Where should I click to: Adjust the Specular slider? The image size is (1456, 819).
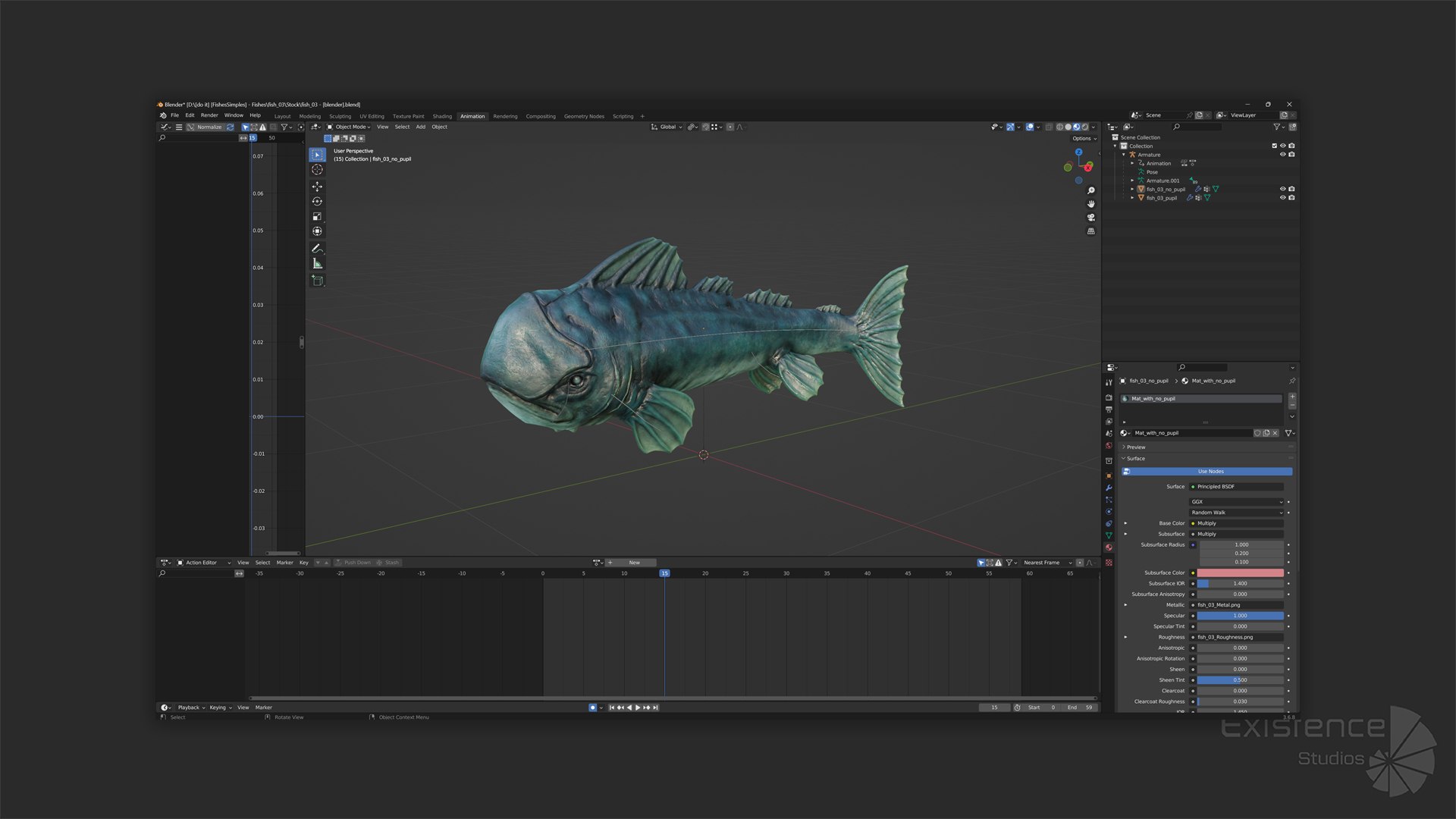coord(1241,616)
